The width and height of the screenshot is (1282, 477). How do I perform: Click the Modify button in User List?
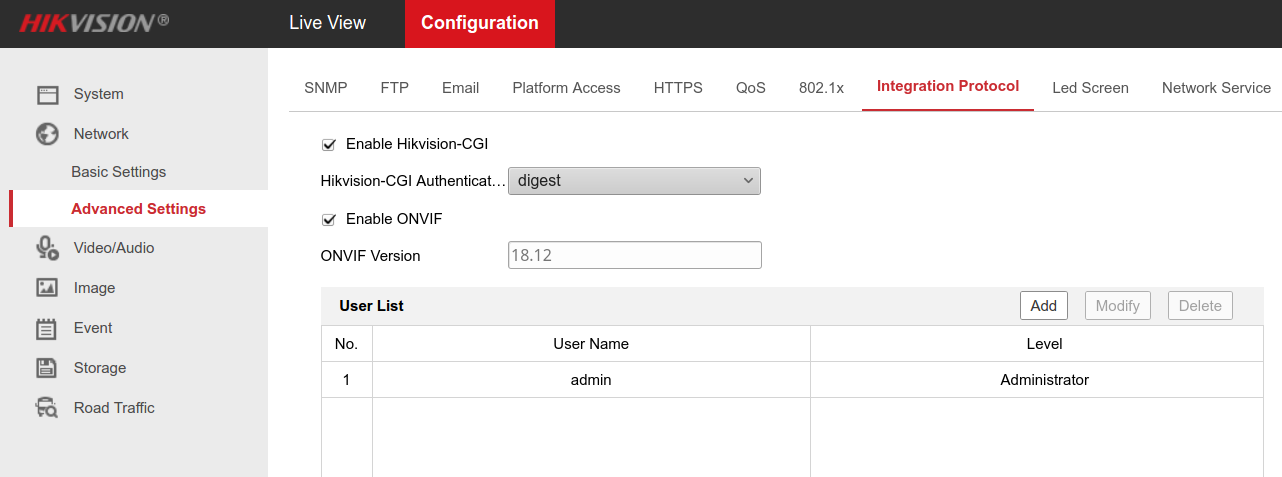click(x=1118, y=306)
